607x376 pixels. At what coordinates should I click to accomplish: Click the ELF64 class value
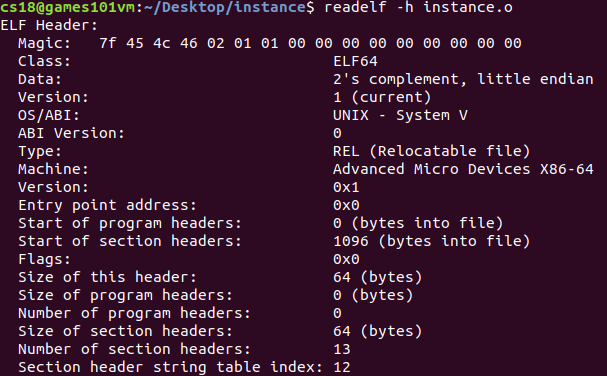click(x=355, y=61)
